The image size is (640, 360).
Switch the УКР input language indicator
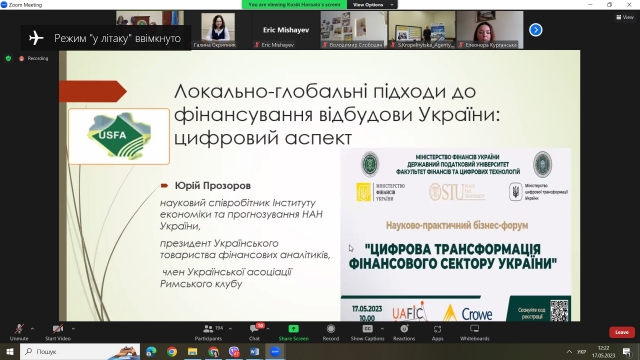(582, 351)
